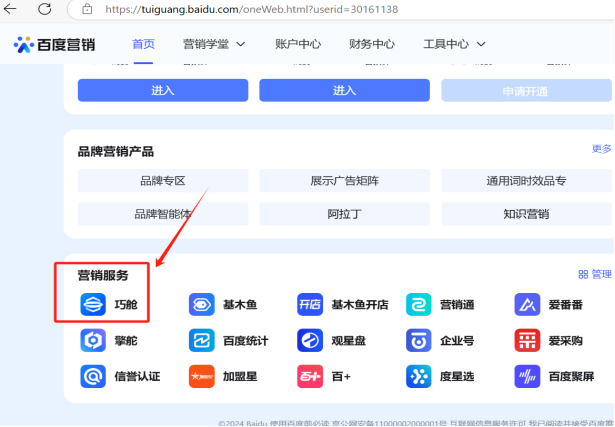Image resolution: width=615 pixels, height=427 pixels.
Task: Open the 营销学堂 menu
Action: point(206,44)
